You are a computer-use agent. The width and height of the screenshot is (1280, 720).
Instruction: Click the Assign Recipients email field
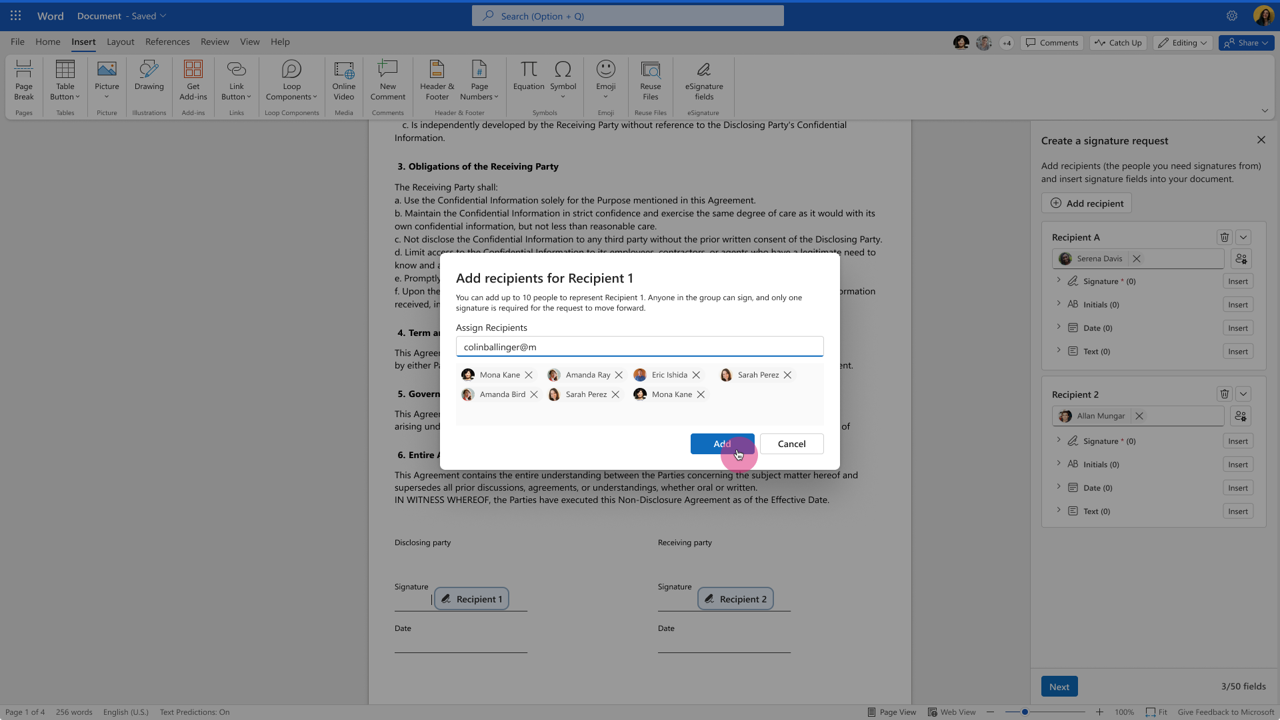(x=639, y=347)
